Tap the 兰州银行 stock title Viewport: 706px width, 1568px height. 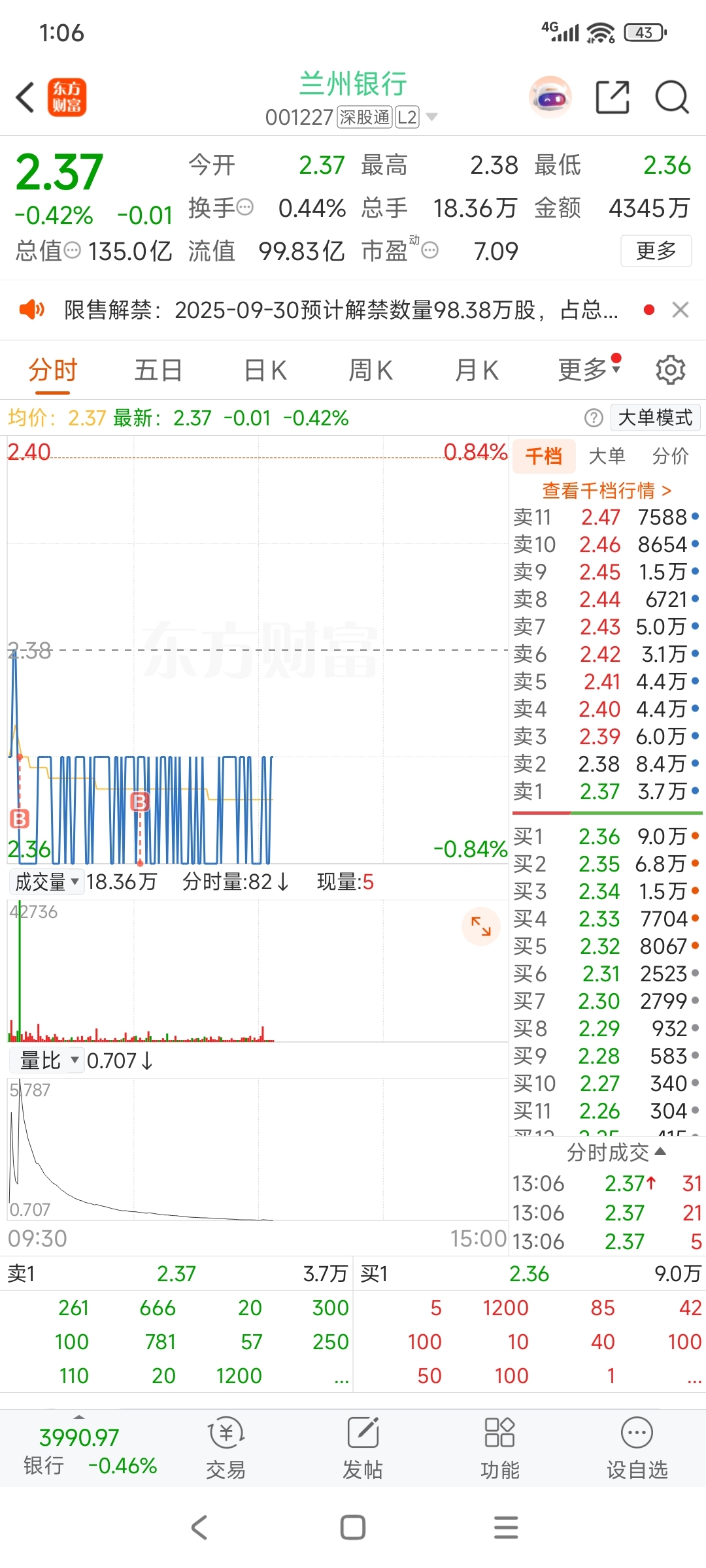click(x=353, y=84)
